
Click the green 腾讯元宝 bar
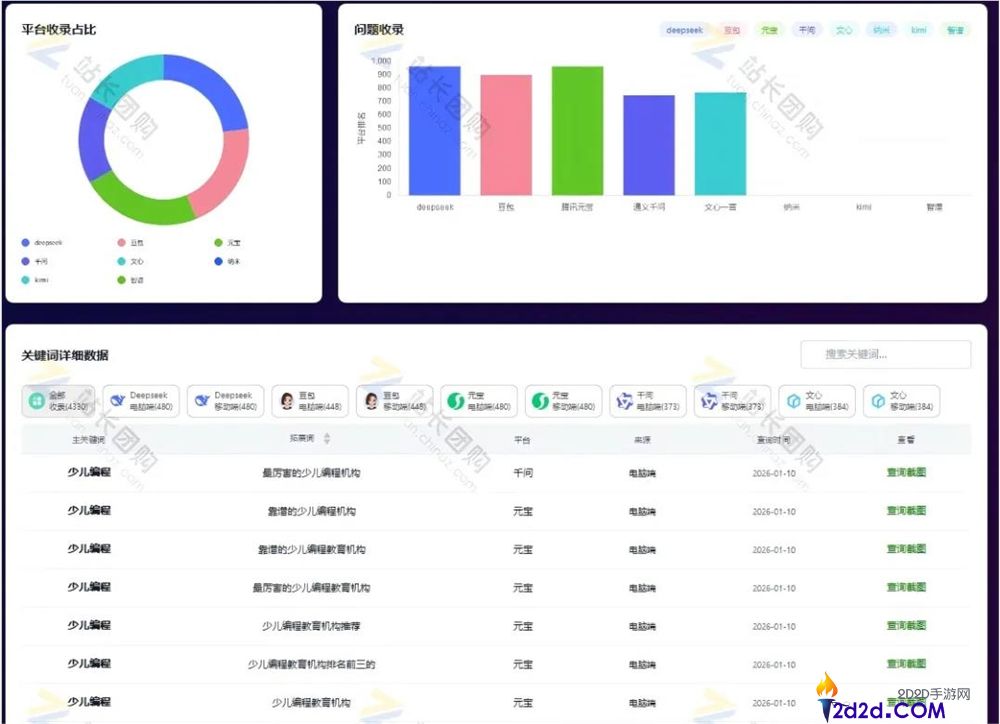[577, 131]
